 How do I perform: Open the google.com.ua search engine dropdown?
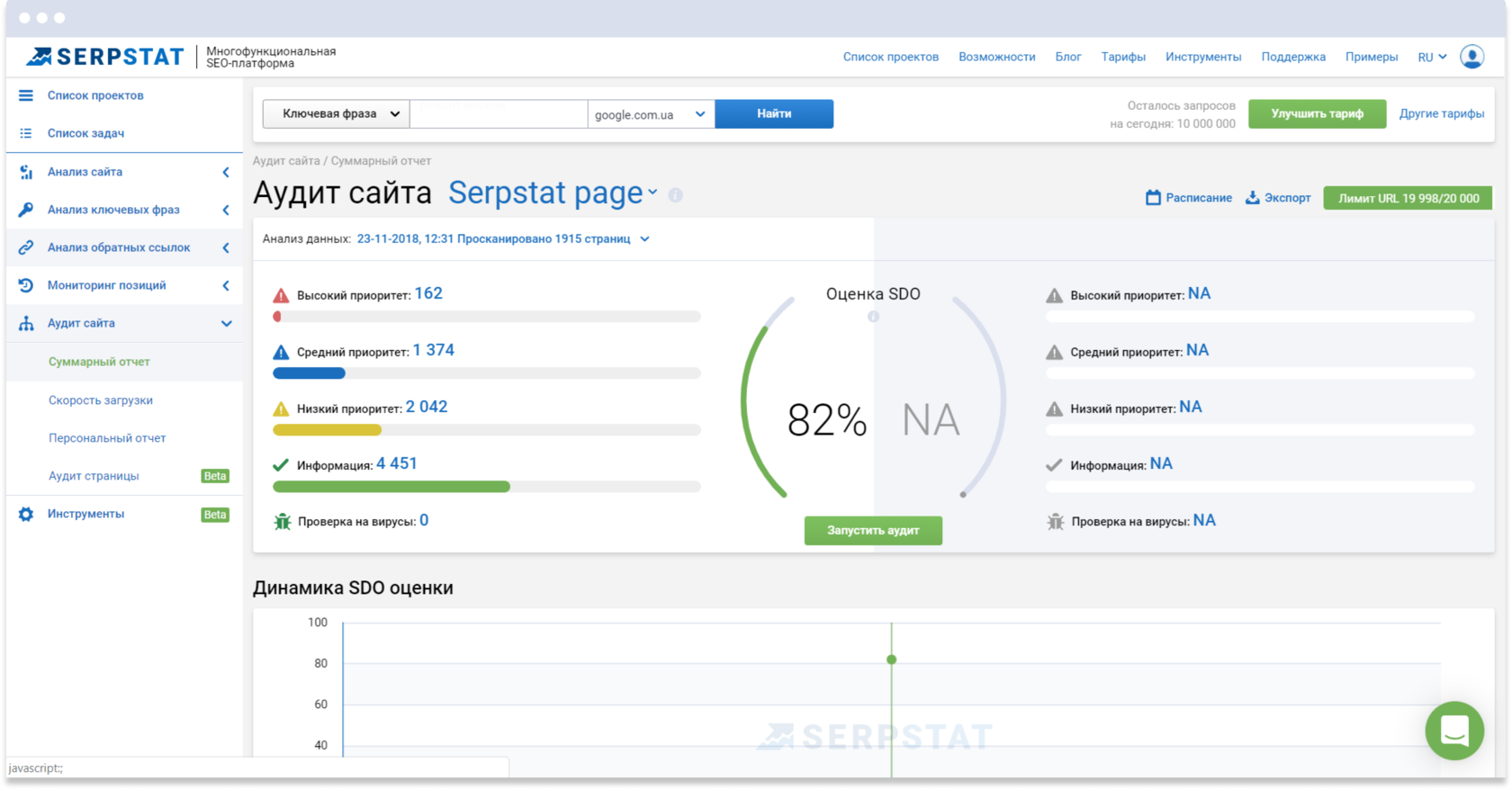point(652,114)
